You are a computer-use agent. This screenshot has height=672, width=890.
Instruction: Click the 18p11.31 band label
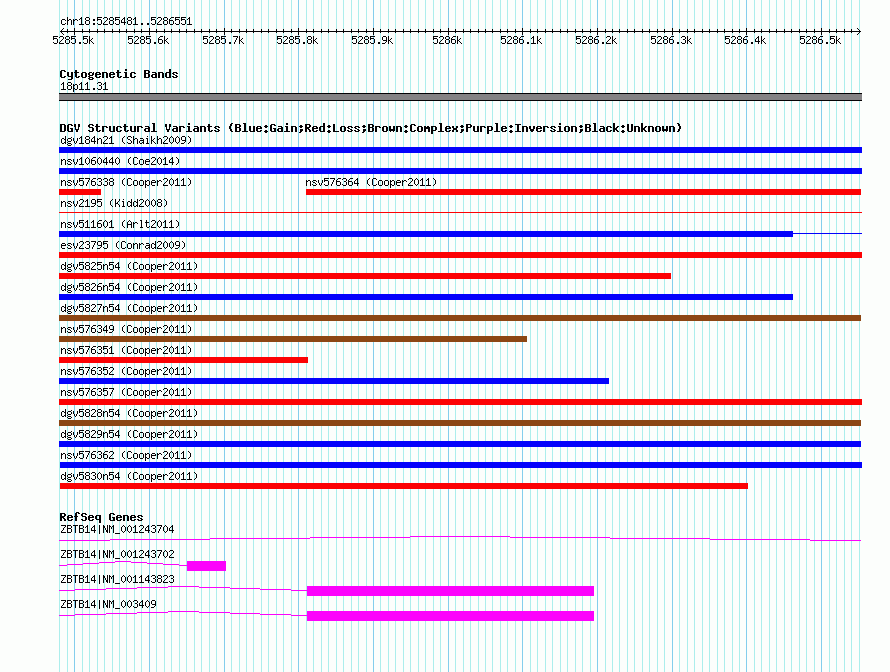point(84,87)
